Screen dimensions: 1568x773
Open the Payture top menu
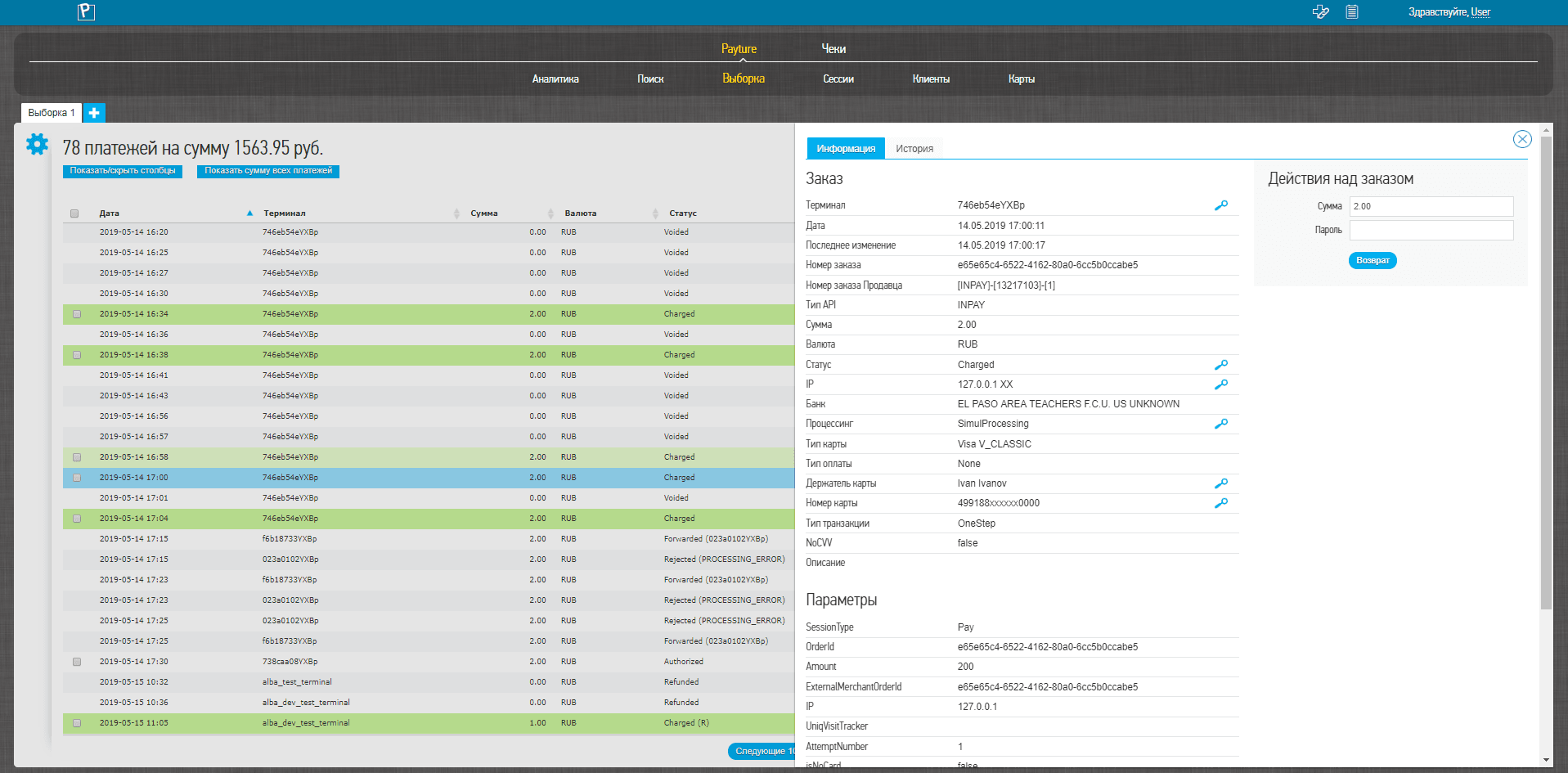pos(739,49)
